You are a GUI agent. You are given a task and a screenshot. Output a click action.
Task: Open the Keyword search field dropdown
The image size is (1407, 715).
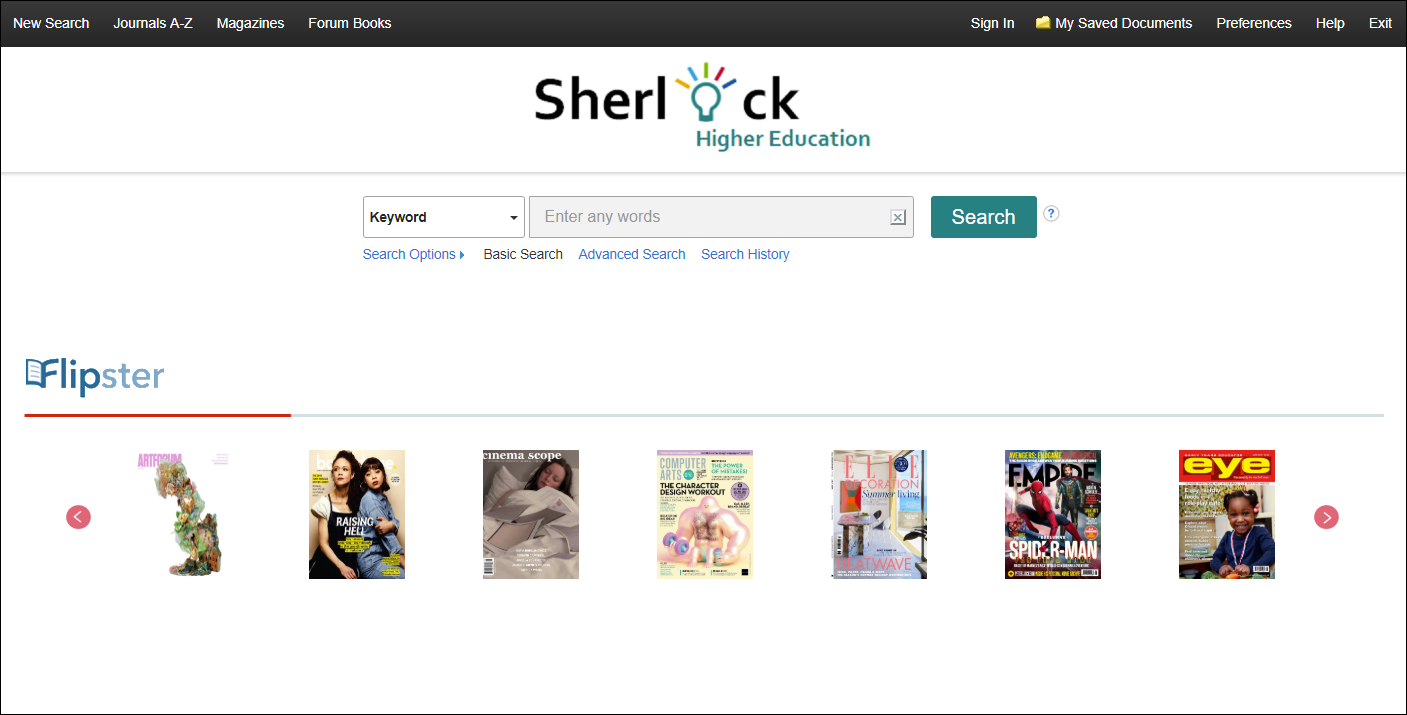[x=443, y=217]
